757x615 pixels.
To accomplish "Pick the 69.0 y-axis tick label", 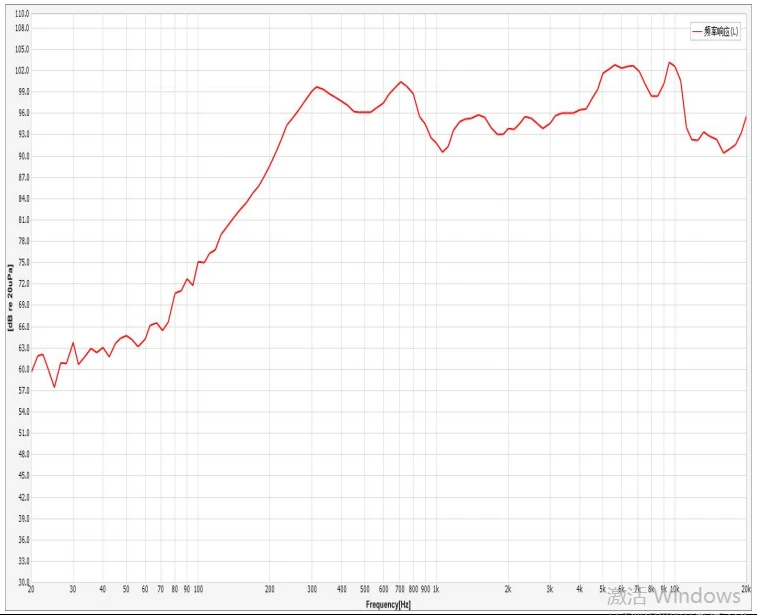I will [24, 305].
